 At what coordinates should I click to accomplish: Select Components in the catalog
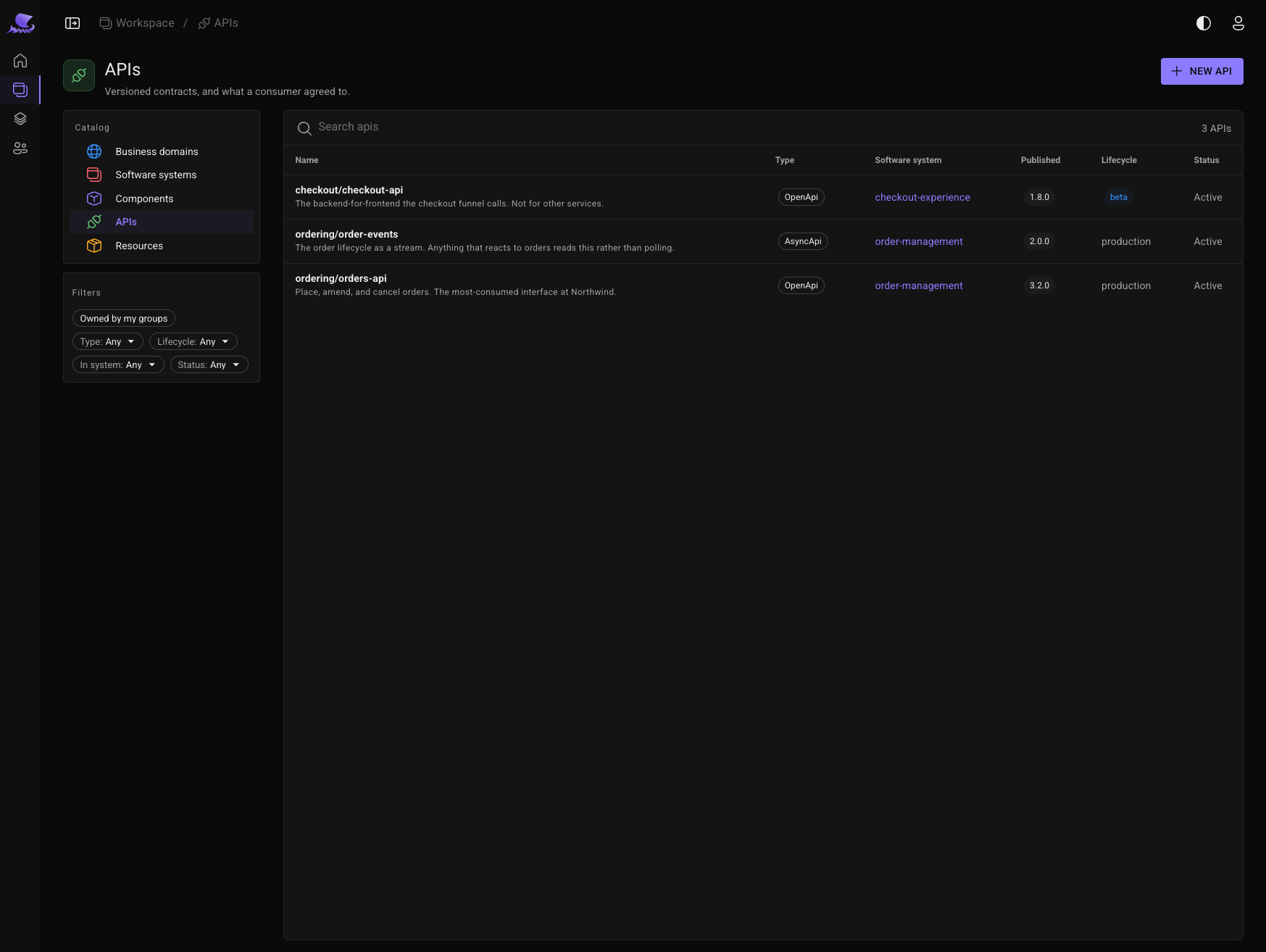click(x=162, y=199)
